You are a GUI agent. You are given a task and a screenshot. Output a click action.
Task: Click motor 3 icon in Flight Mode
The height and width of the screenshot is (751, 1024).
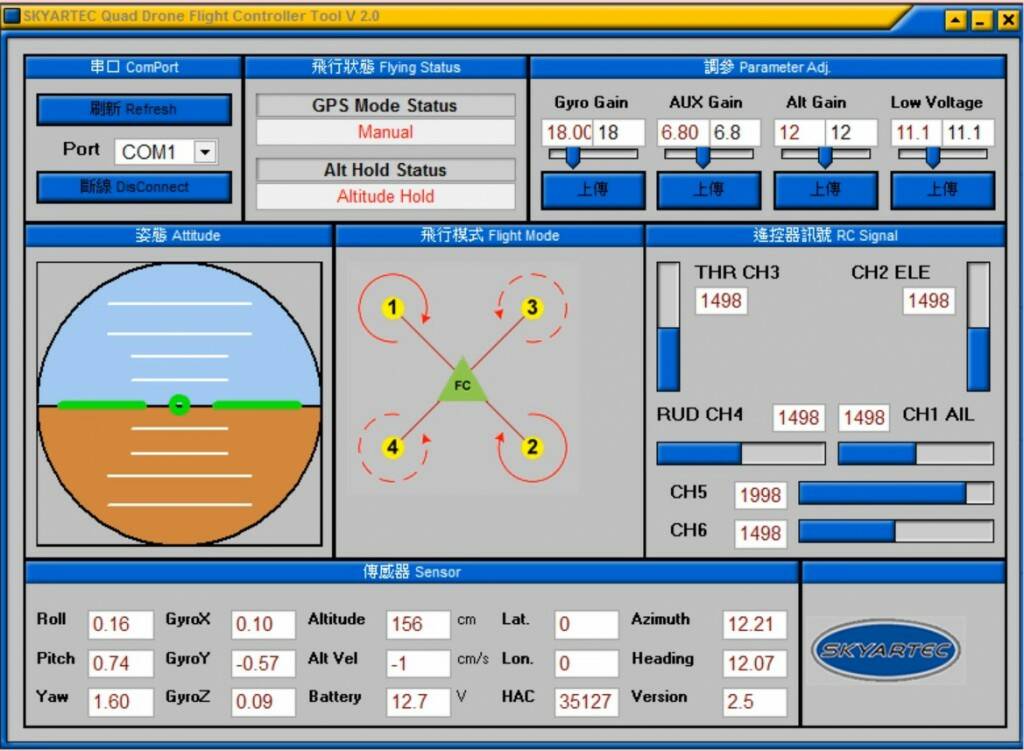(532, 307)
